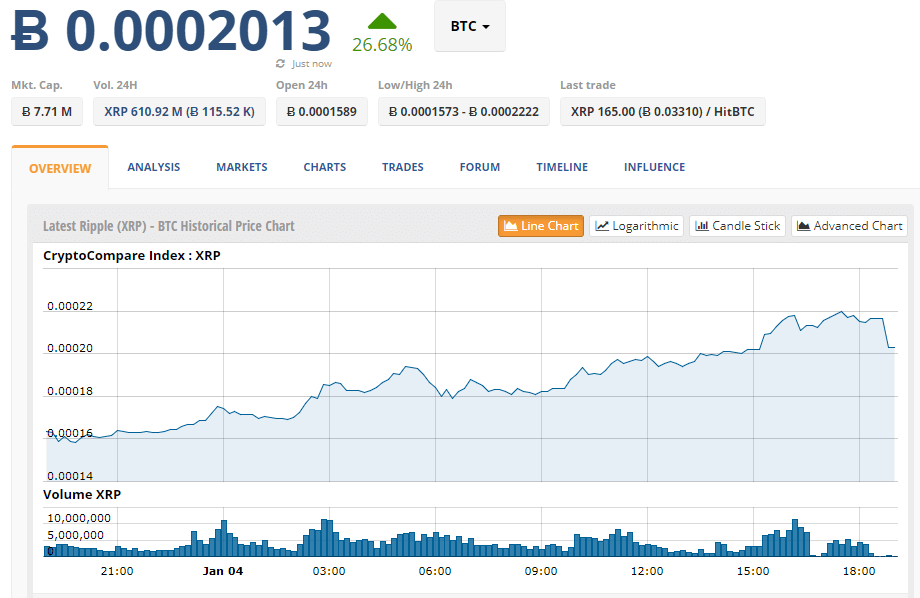The image size is (920, 598).
Task: Open the Markets tab
Action: (242, 167)
